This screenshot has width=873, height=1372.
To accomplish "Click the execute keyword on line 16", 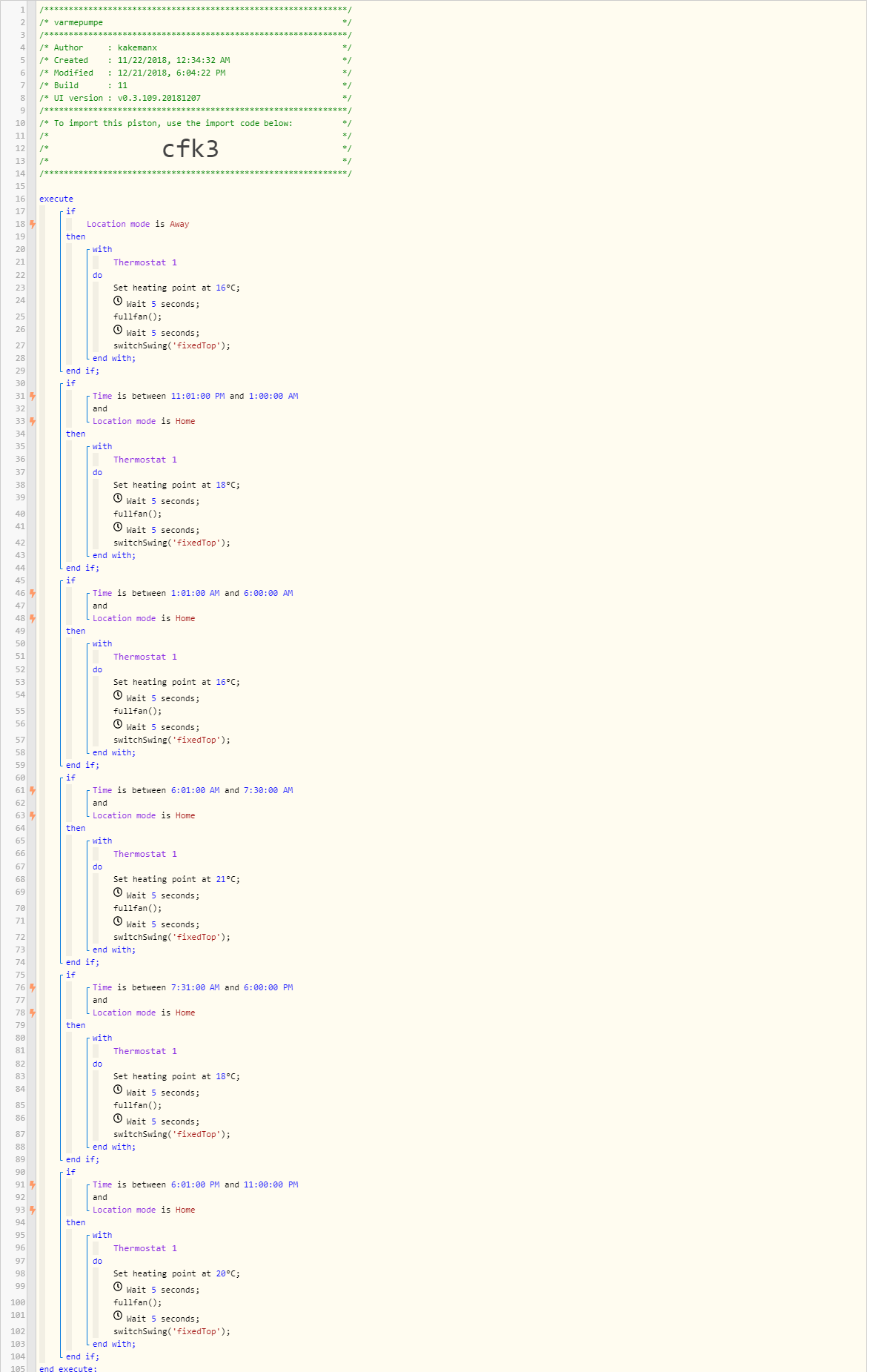I will [56, 199].
